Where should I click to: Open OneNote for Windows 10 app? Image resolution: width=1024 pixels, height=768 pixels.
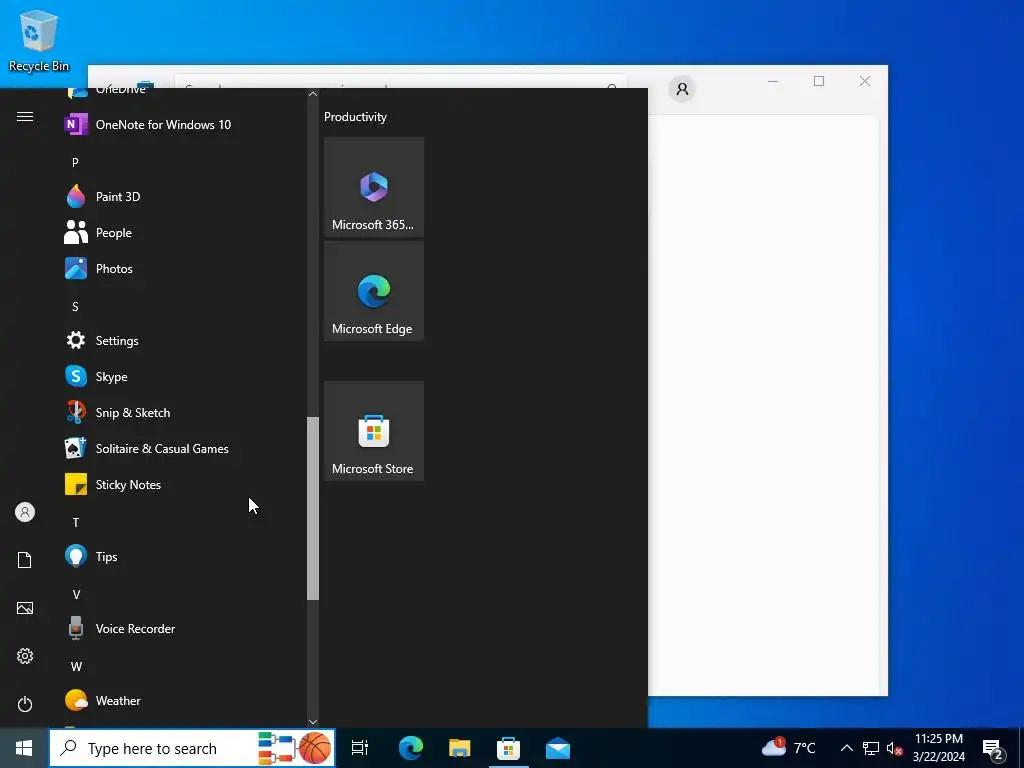(183, 125)
